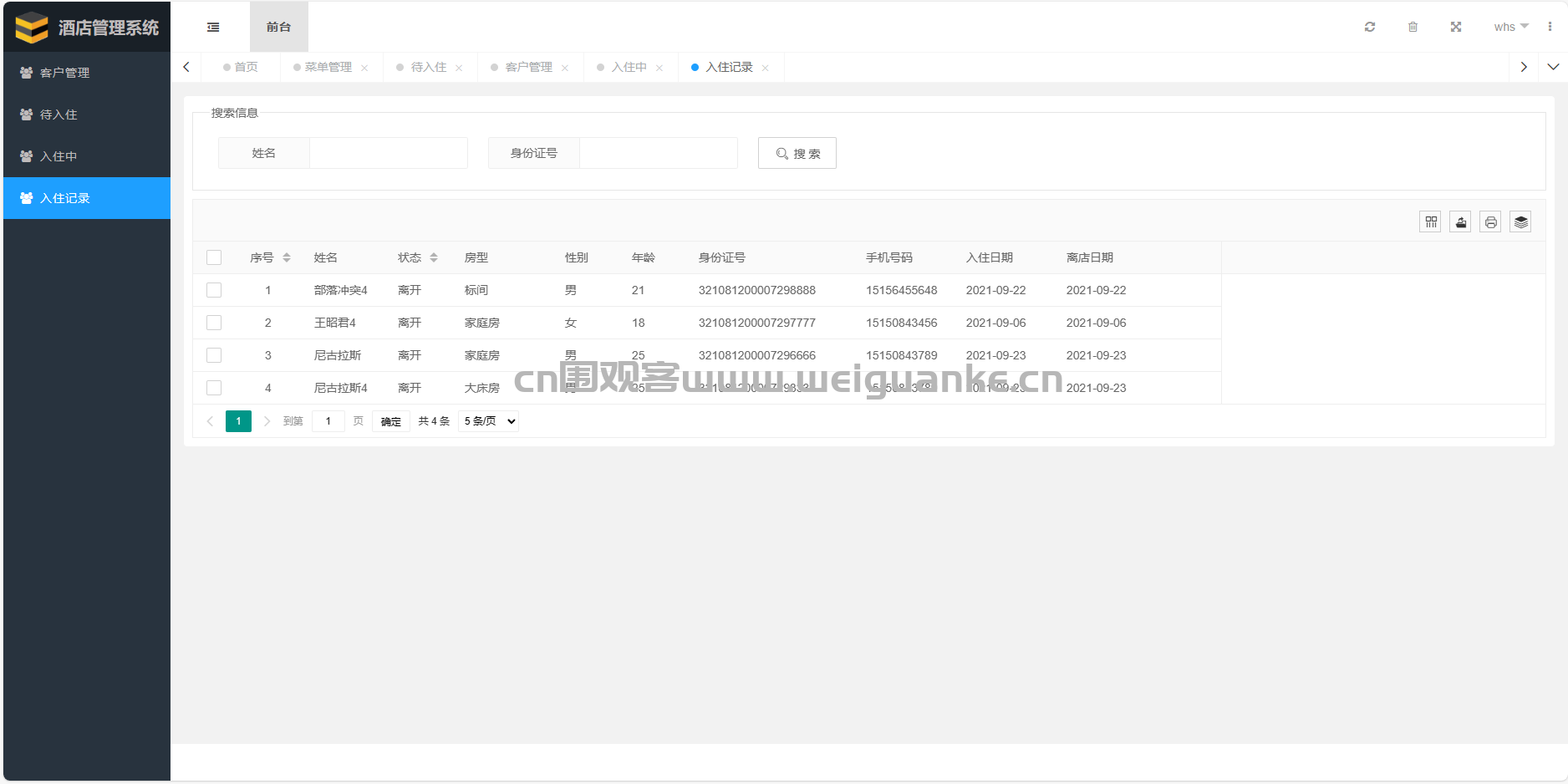This screenshot has width=1568, height=784.
Task: Check the row for 王昭君4
Action: coord(214,323)
